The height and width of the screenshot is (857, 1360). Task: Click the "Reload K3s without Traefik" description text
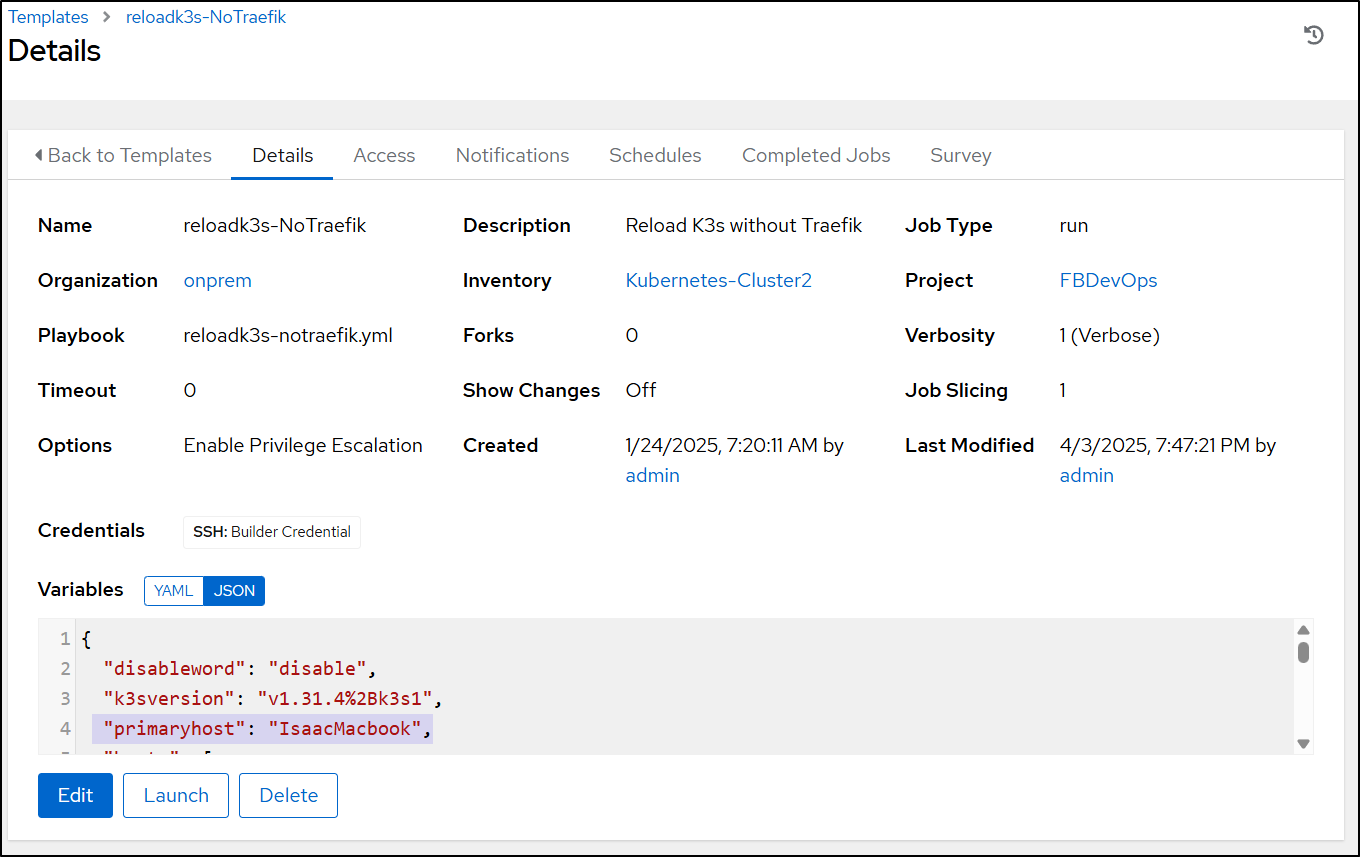[x=744, y=225]
